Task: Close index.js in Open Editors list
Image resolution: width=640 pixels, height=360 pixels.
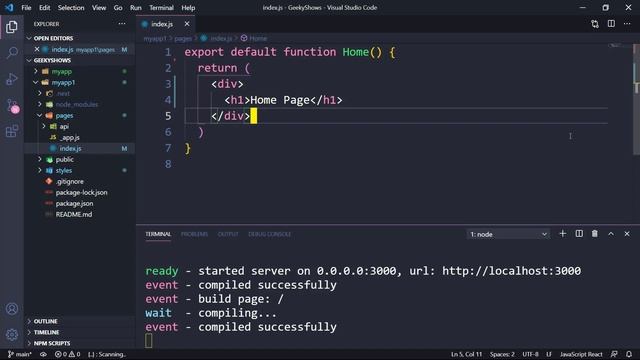Action: [37, 49]
